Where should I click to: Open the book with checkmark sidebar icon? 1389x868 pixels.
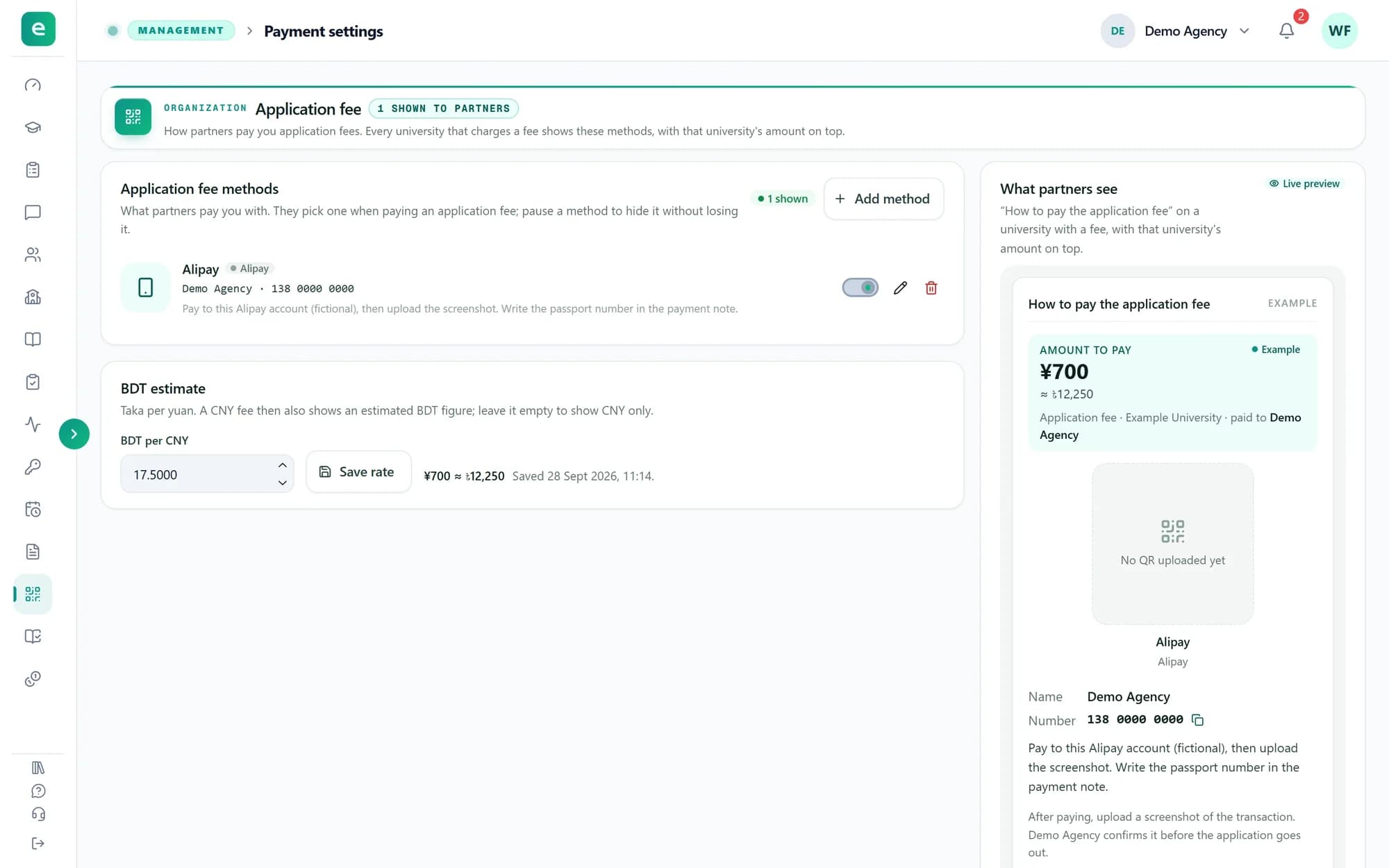tap(33, 636)
